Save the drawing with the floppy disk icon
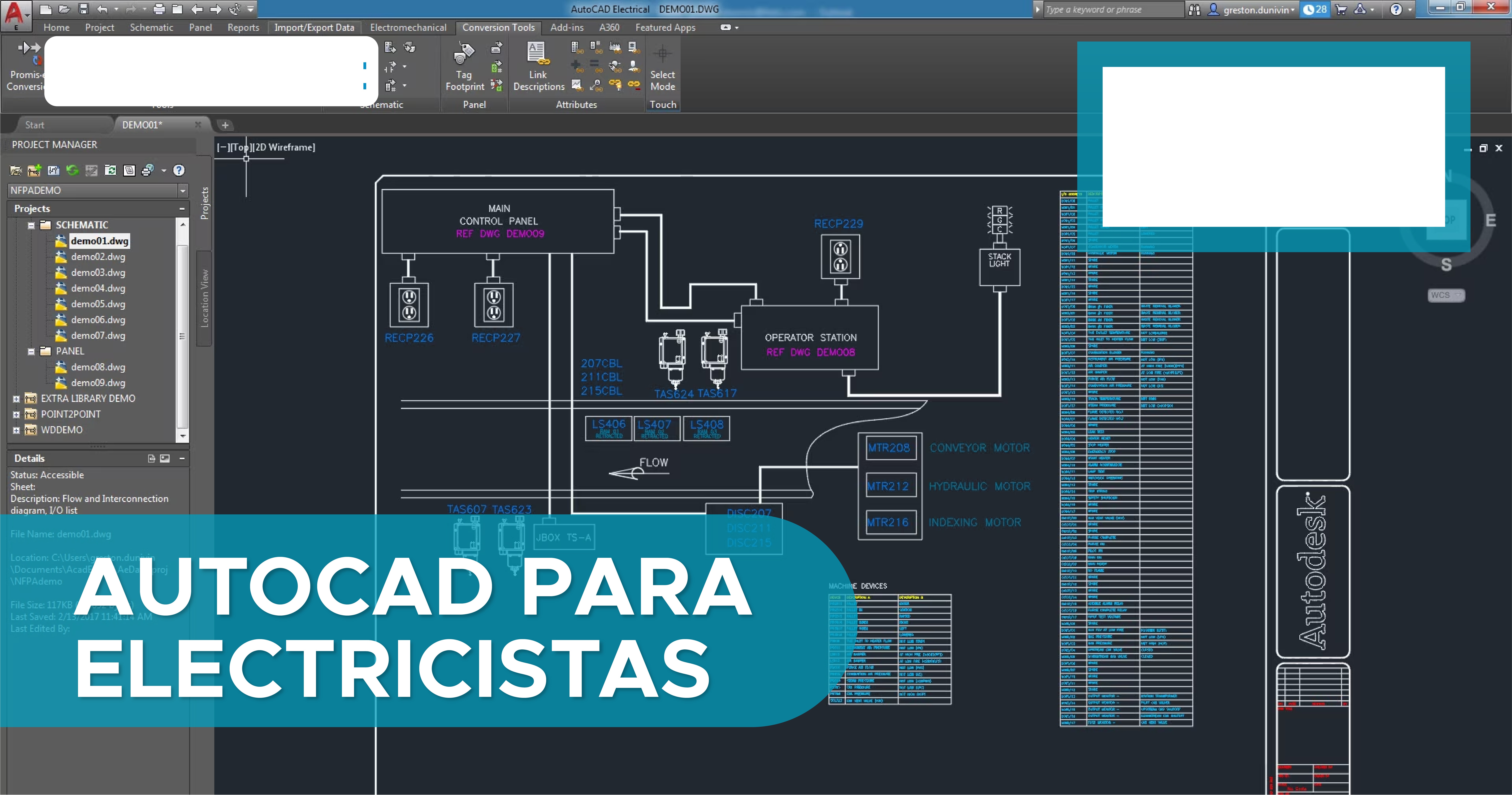The width and height of the screenshot is (1512, 795). click(x=84, y=9)
